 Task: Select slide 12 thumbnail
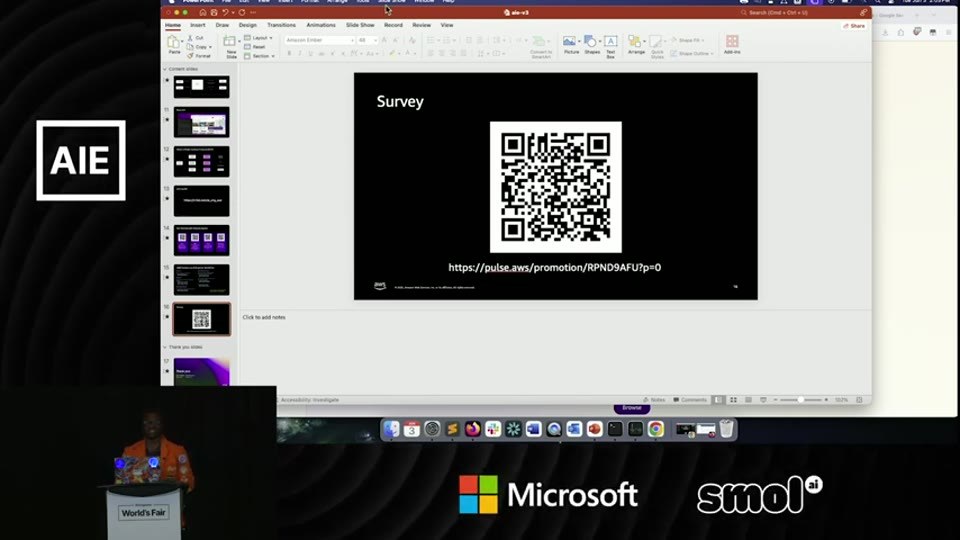201,162
